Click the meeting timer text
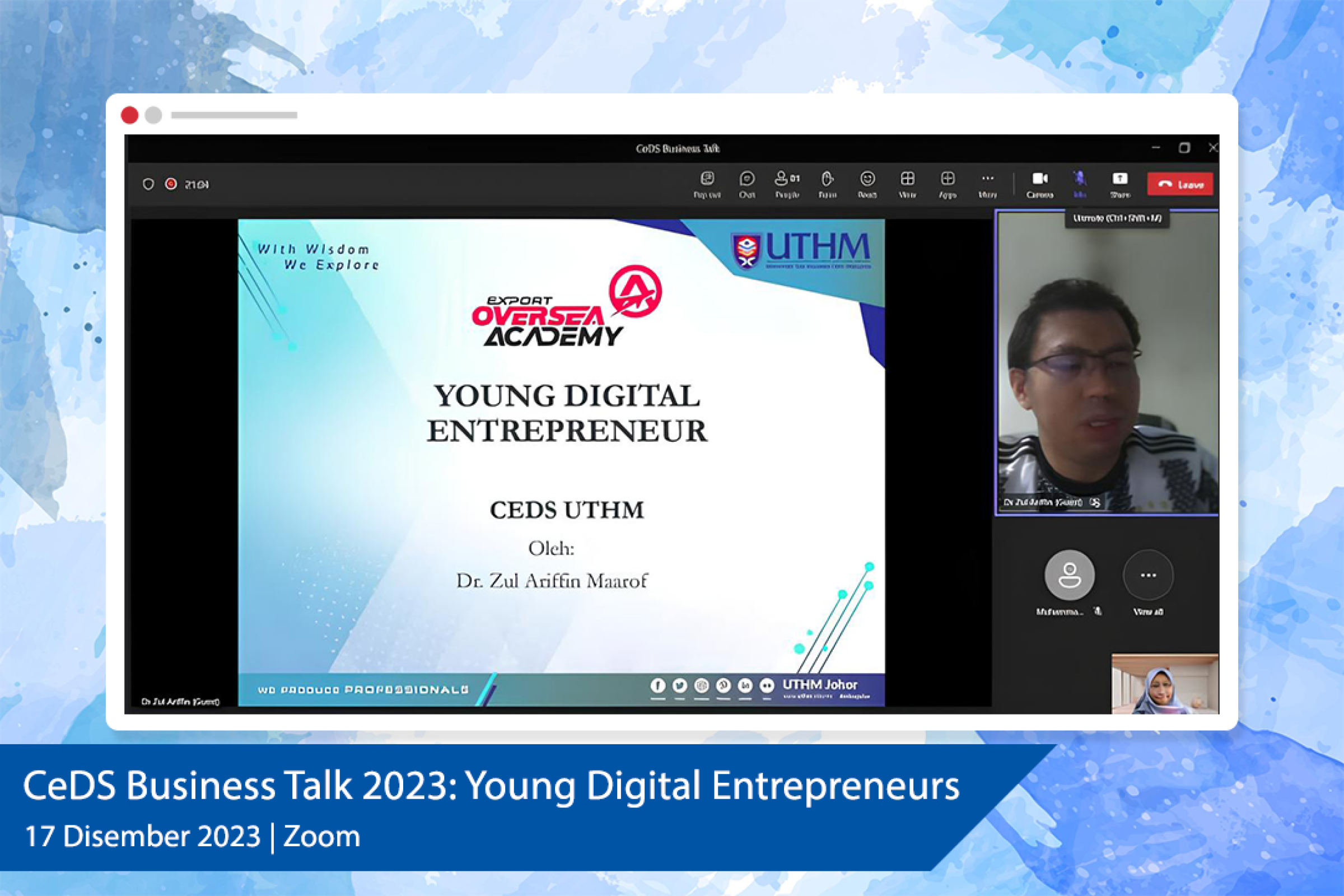 point(197,185)
